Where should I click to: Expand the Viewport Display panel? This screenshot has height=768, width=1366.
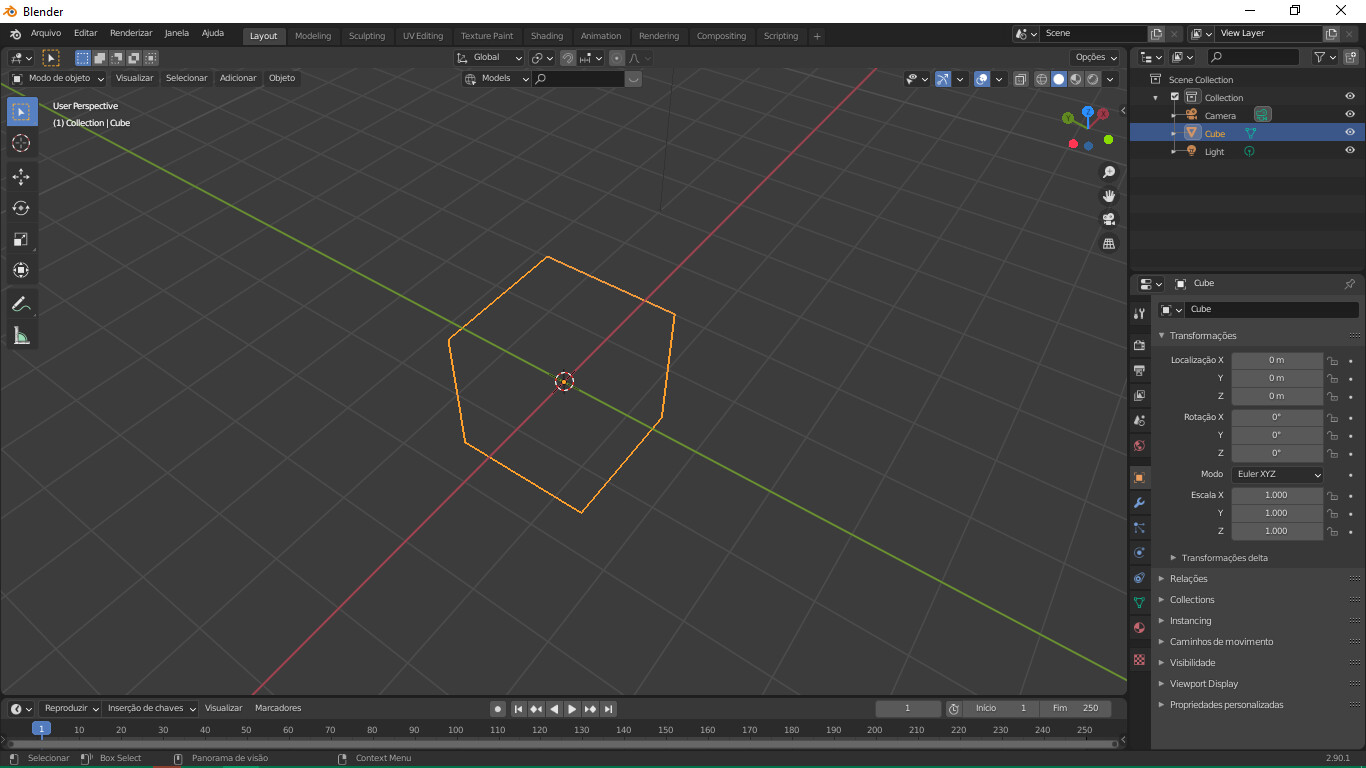1203,684
